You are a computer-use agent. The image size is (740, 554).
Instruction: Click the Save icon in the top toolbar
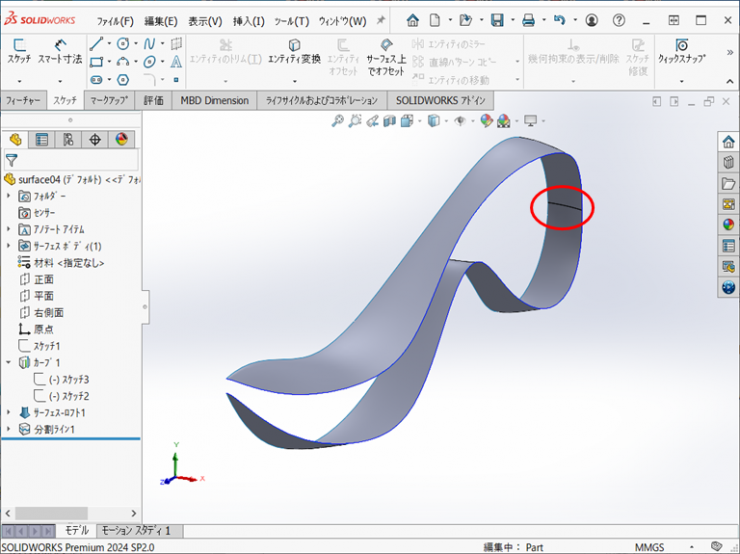(x=497, y=20)
